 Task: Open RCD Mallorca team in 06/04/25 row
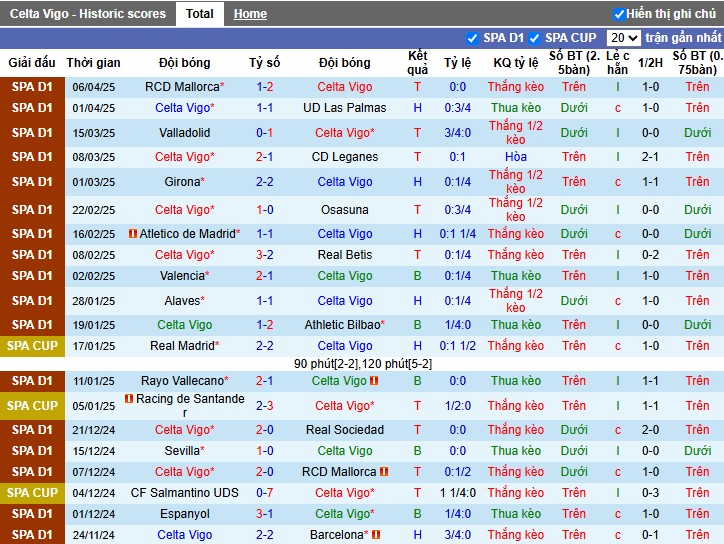coord(184,87)
